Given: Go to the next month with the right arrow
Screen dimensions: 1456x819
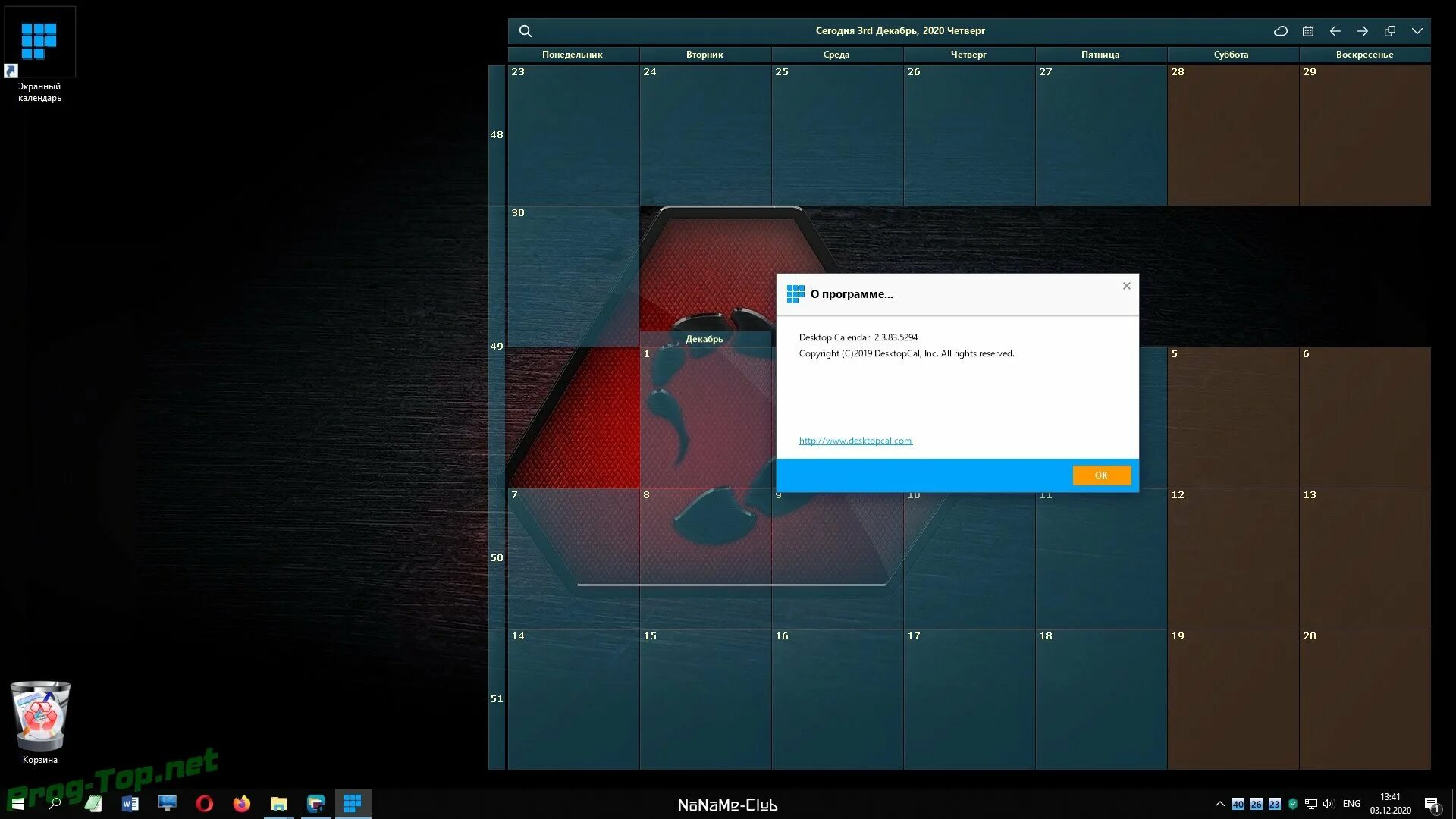Looking at the screenshot, I should [x=1363, y=31].
